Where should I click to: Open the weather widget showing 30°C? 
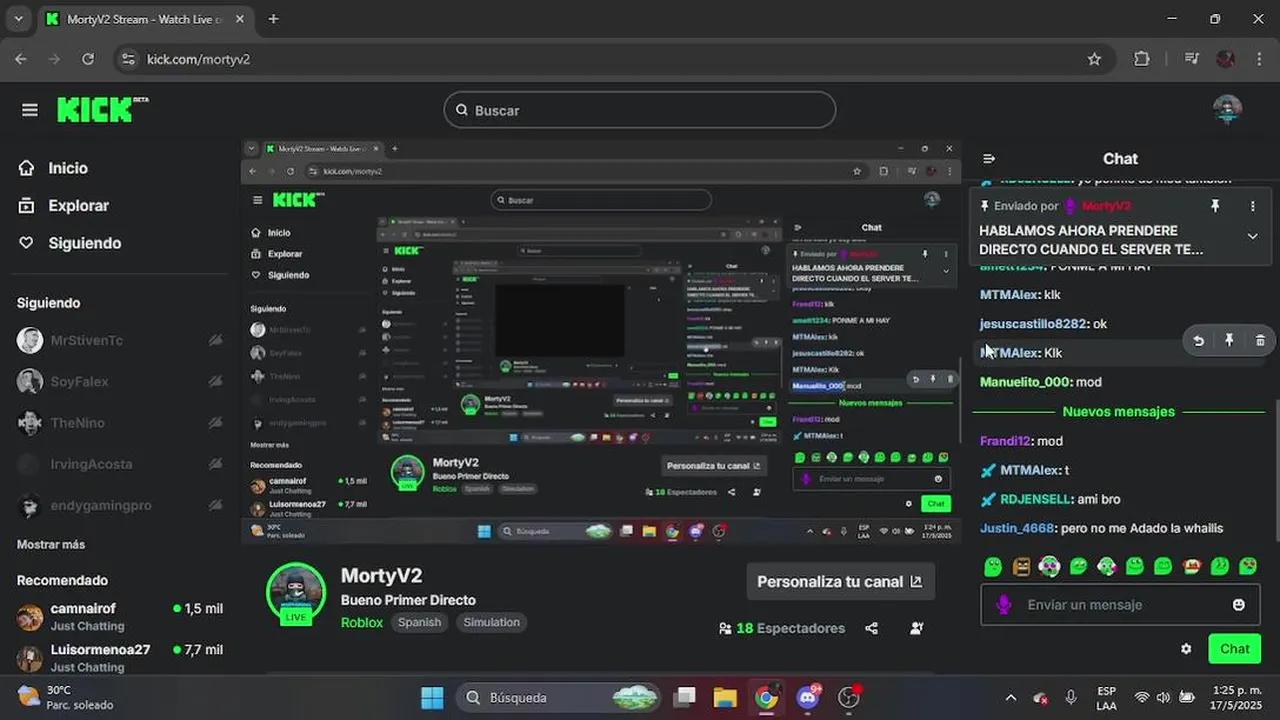[66, 697]
